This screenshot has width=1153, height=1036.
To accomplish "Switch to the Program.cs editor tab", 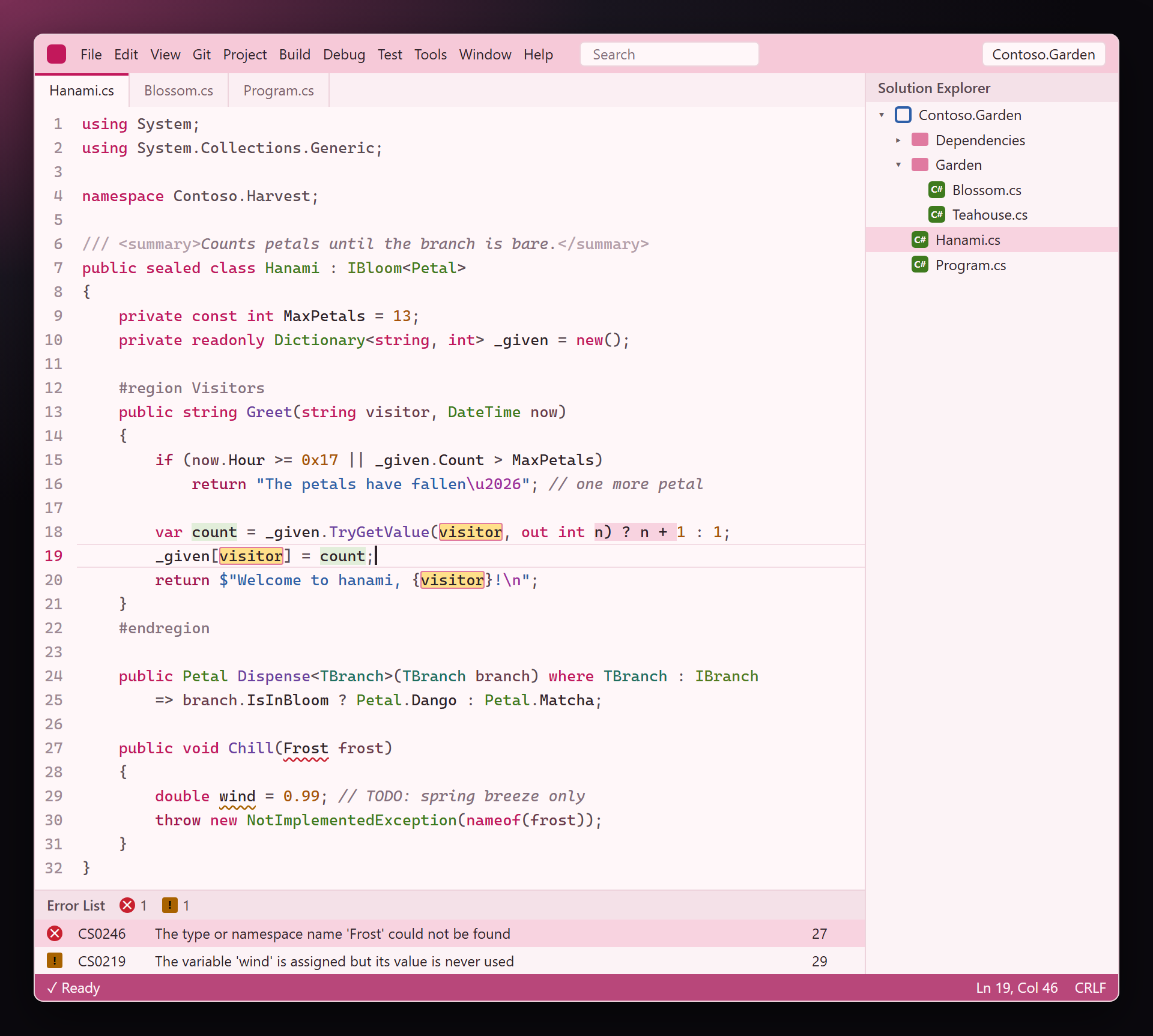I will click(x=279, y=90).
